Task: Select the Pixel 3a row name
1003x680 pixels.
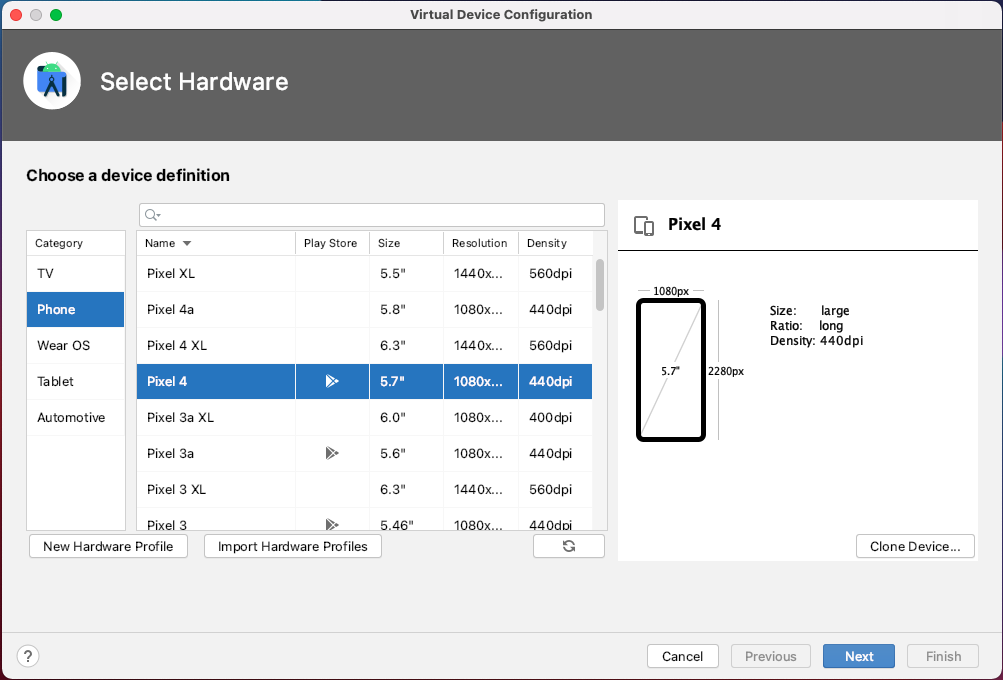Action: coord(170,453)
